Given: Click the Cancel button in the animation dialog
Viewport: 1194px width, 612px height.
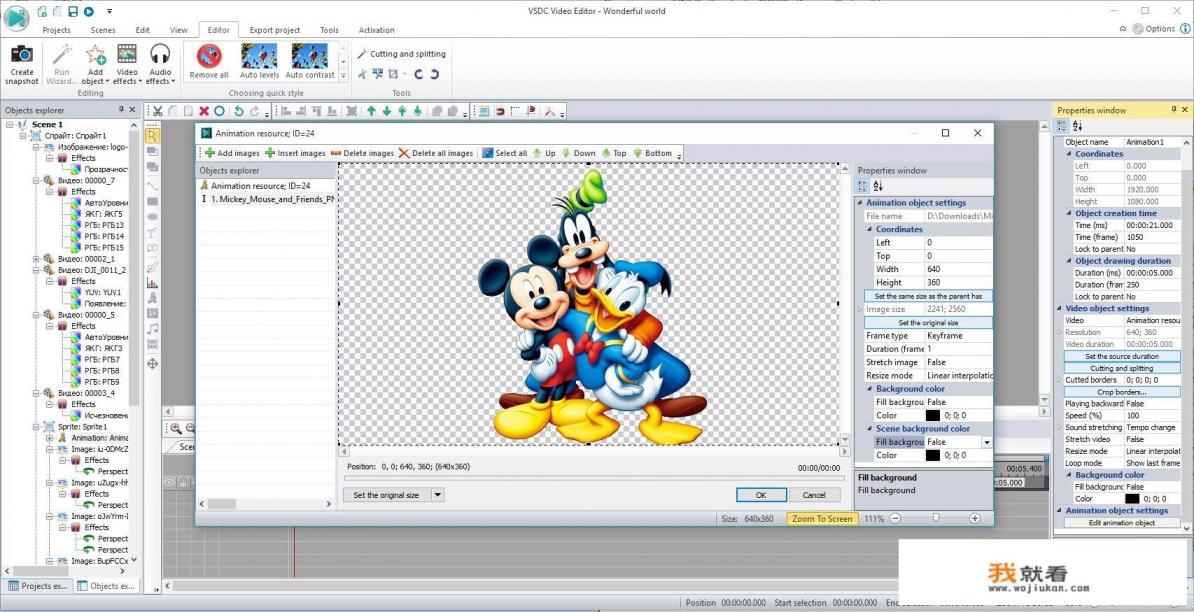Looking at the screenshot, I should point(814,495).
